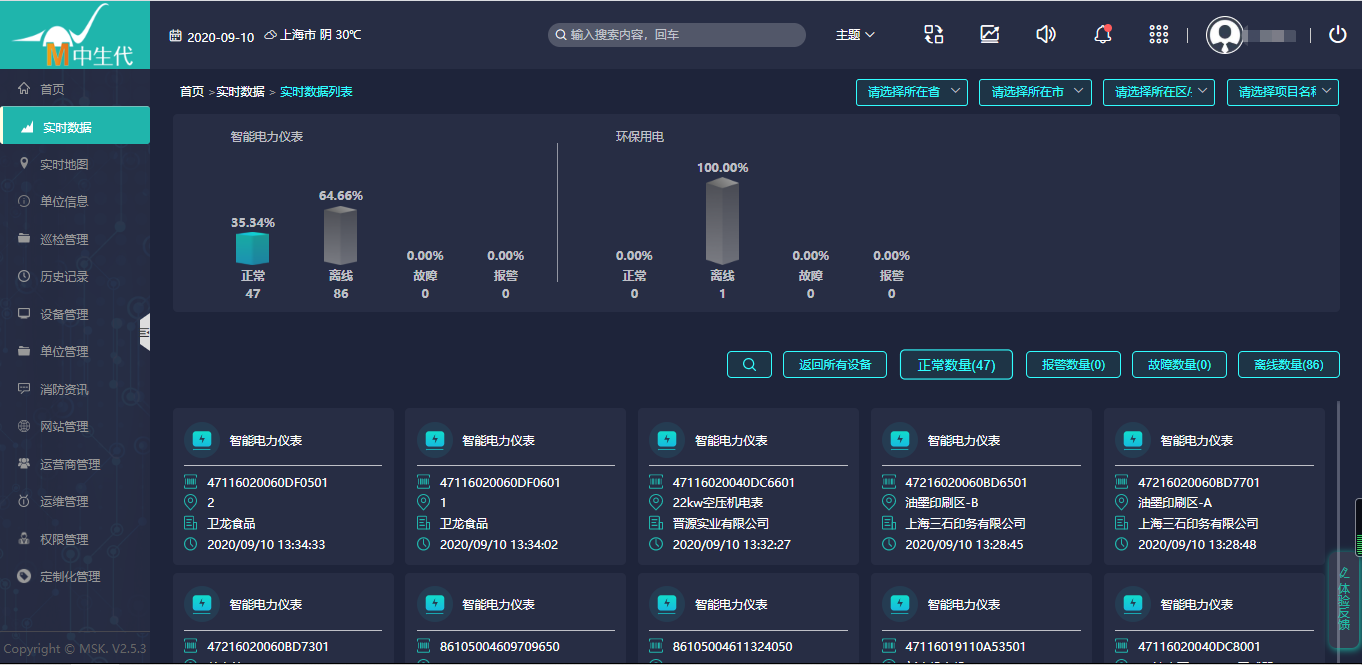The height and width of the screenshot is (665, 1362).
Task: Click the user avatar icon
Action: point(1225,35)
